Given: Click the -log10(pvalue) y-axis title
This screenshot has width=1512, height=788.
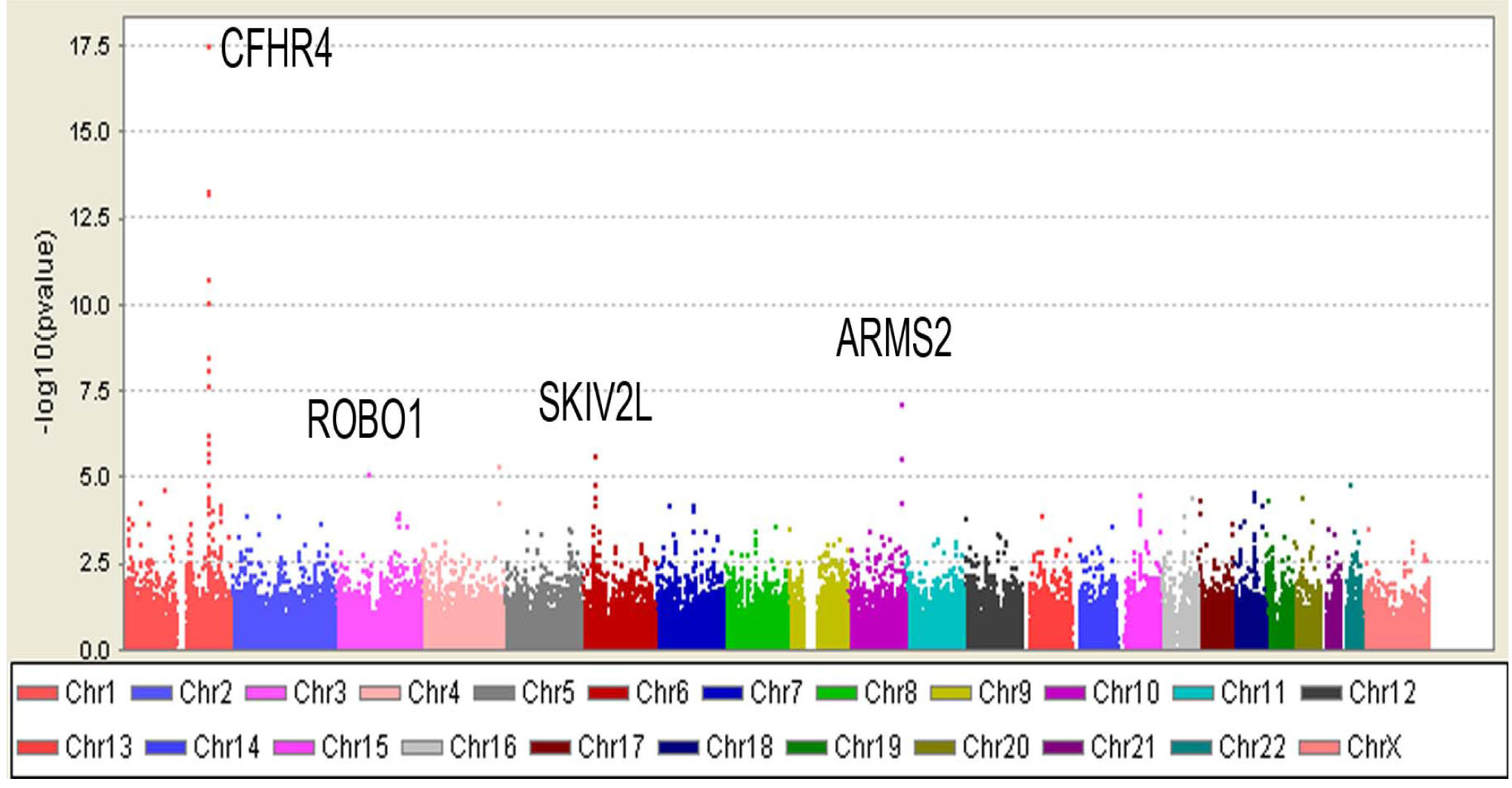Looking at the screenshot, I should click(45, 332).
